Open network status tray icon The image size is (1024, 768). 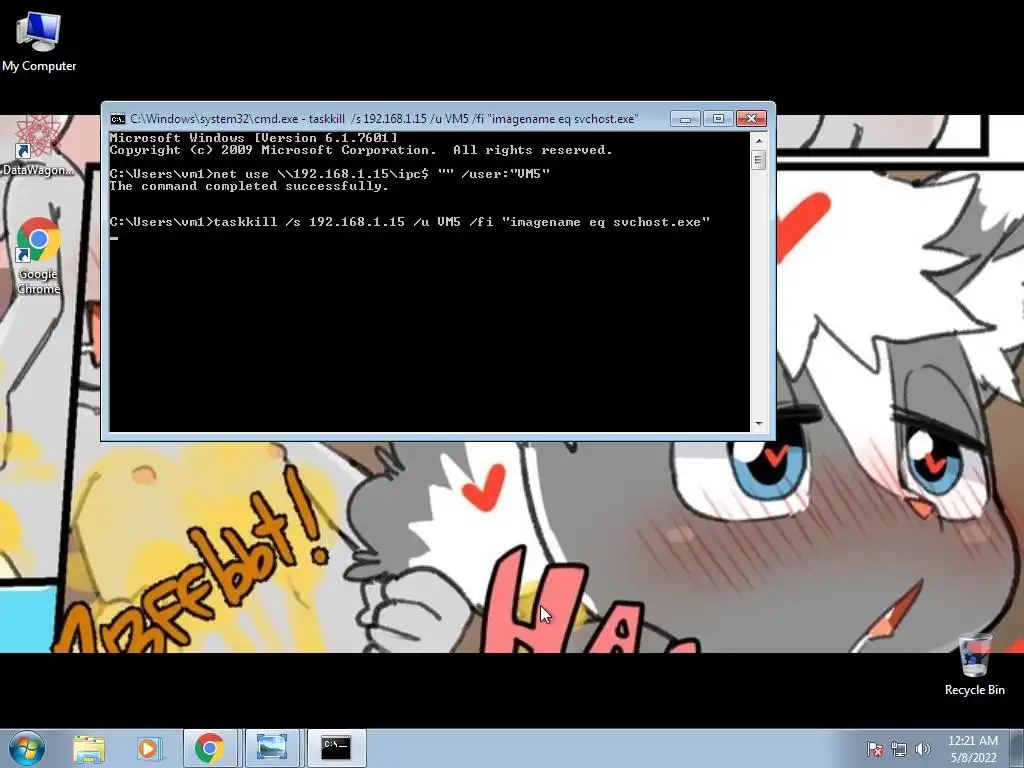[899, 749]
